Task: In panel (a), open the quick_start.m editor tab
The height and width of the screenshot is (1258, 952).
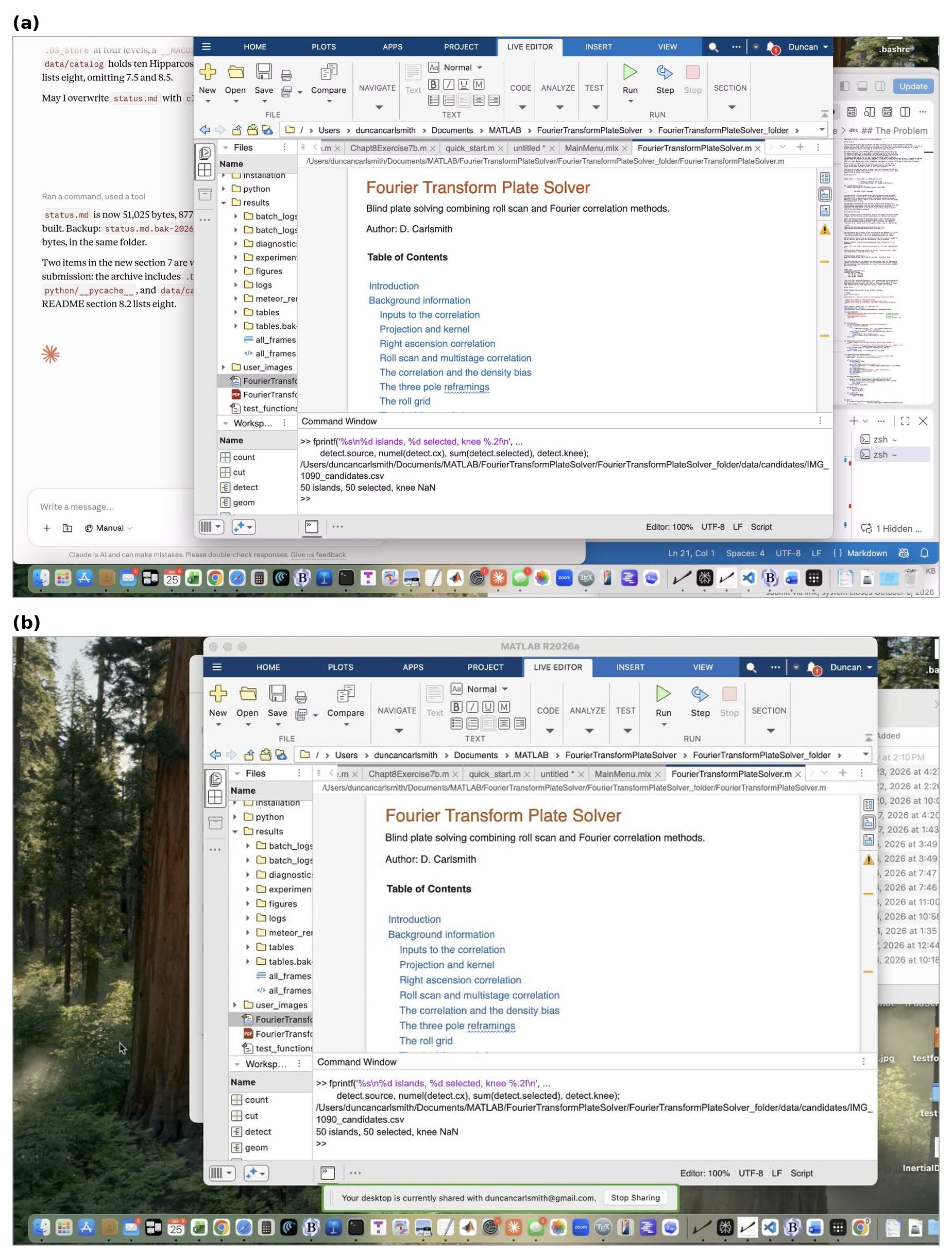Action: point(469,148)
